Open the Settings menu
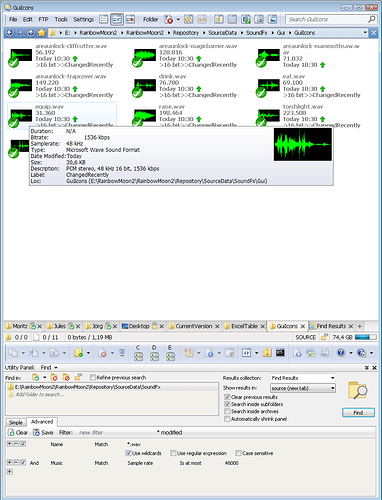The width and height of the screenshot is (382, 500). point(84,19)
